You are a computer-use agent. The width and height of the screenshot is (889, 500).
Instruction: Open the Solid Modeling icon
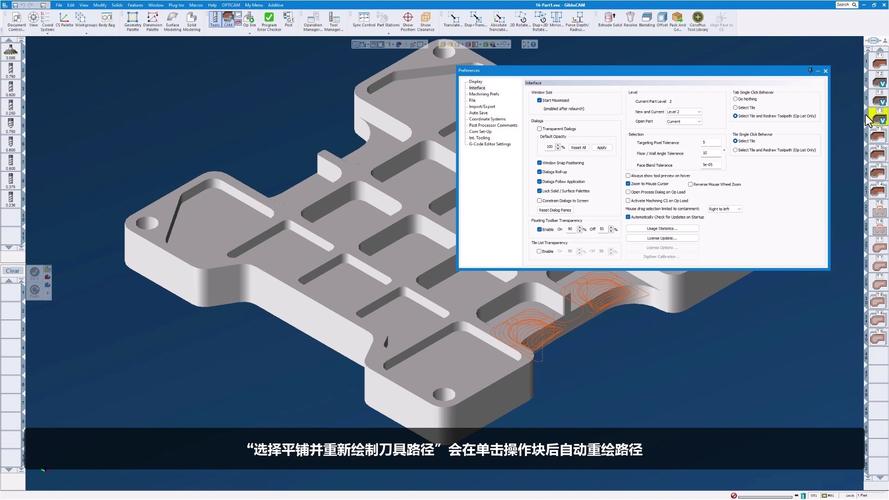[x=192, y=20]
